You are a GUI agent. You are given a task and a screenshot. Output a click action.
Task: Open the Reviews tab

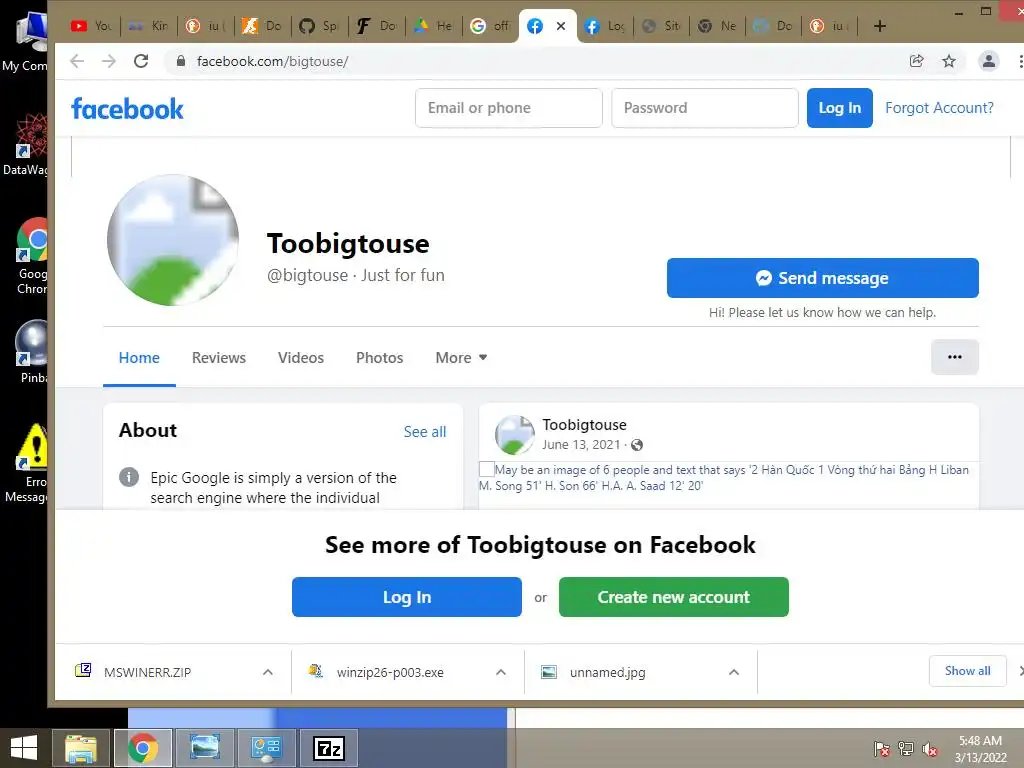click(219, 358)
